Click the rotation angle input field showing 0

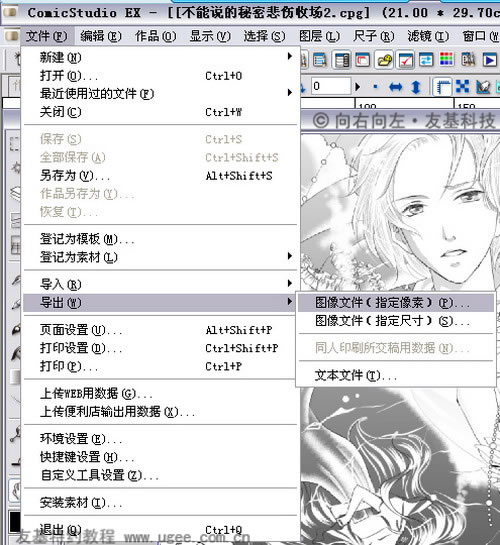click(330, 86)
